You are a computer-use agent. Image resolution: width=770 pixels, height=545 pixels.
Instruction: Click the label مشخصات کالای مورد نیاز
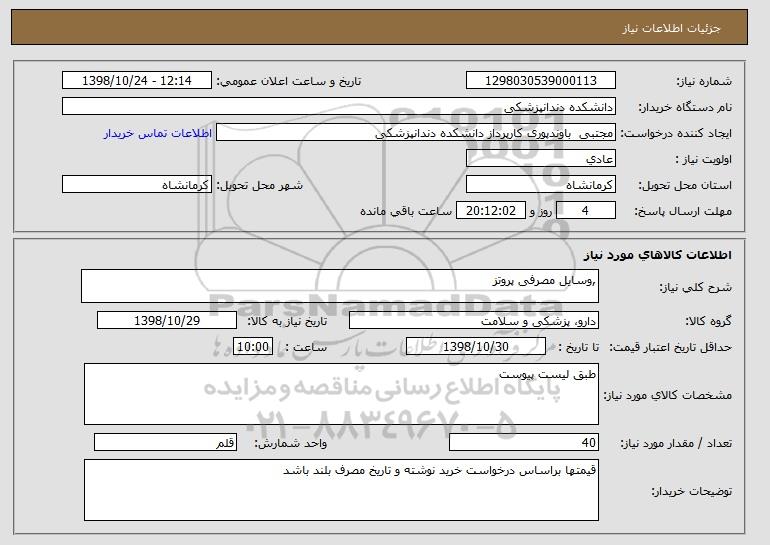click(668, 395)
